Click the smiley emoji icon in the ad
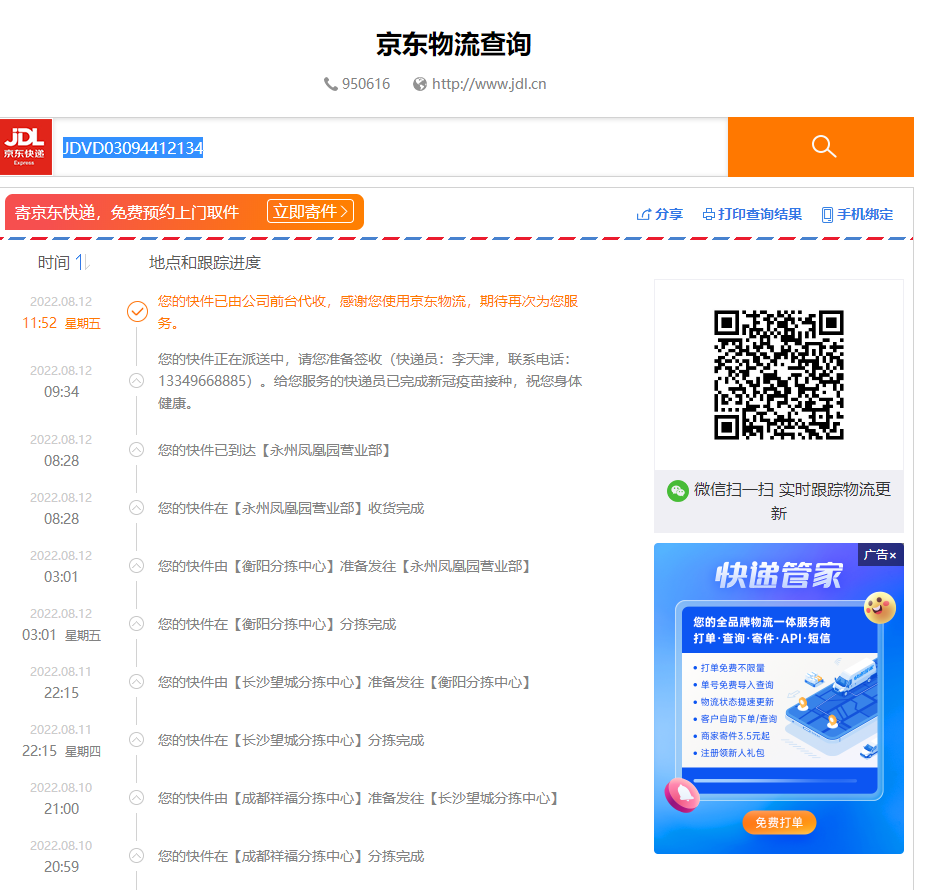 pyautogui.click(x=880, y=607)
